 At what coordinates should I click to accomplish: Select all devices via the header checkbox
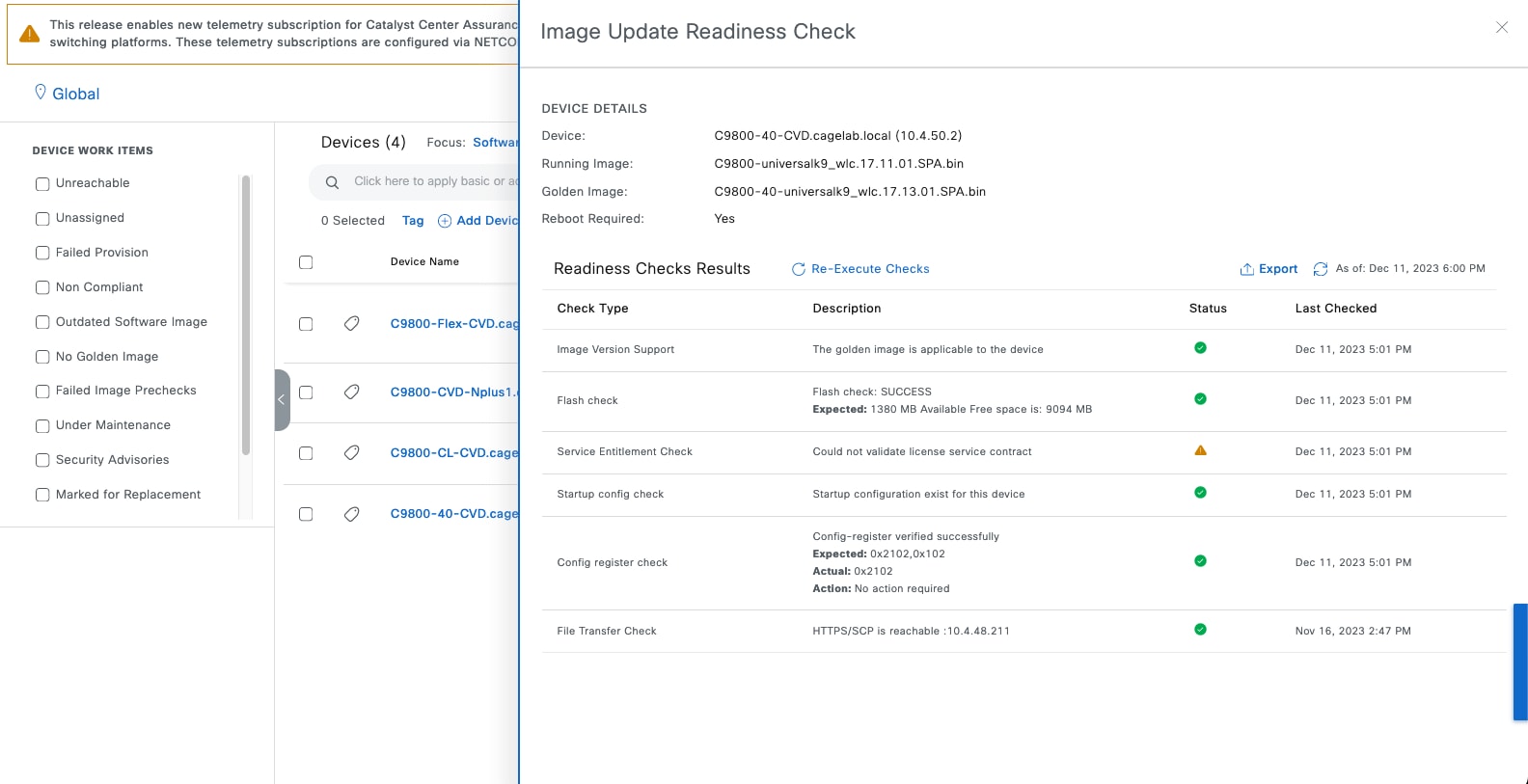(306, 262)
